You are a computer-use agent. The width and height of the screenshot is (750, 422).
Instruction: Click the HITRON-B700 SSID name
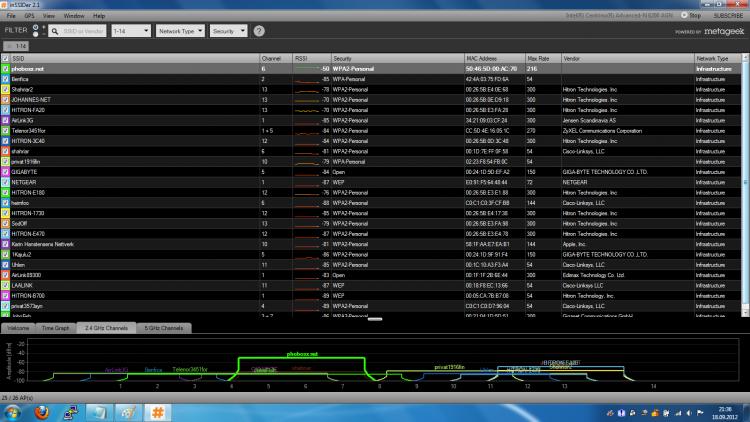point(28,296)
